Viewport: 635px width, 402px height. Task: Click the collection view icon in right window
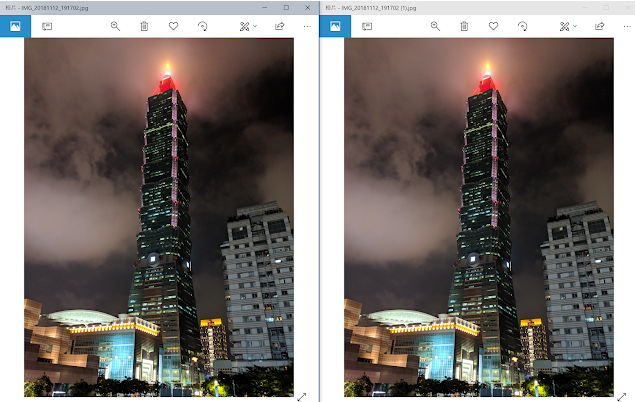pos(335,26)
